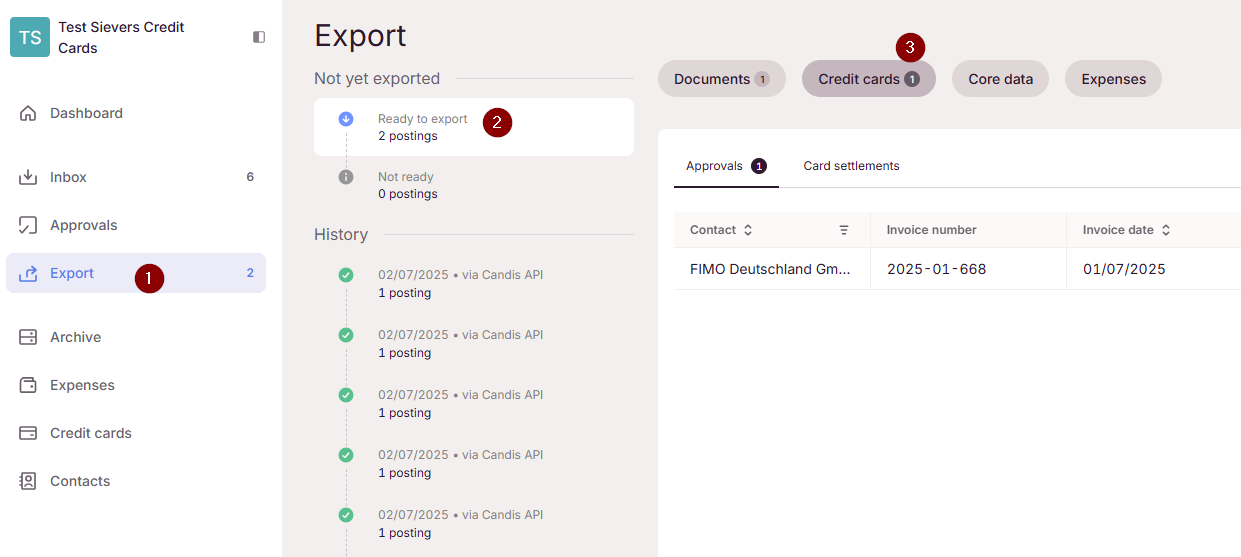The width and height of the screenshot is (1241, 557).
Task: Click the Archive drawer icon
Action: pos(28,337)
